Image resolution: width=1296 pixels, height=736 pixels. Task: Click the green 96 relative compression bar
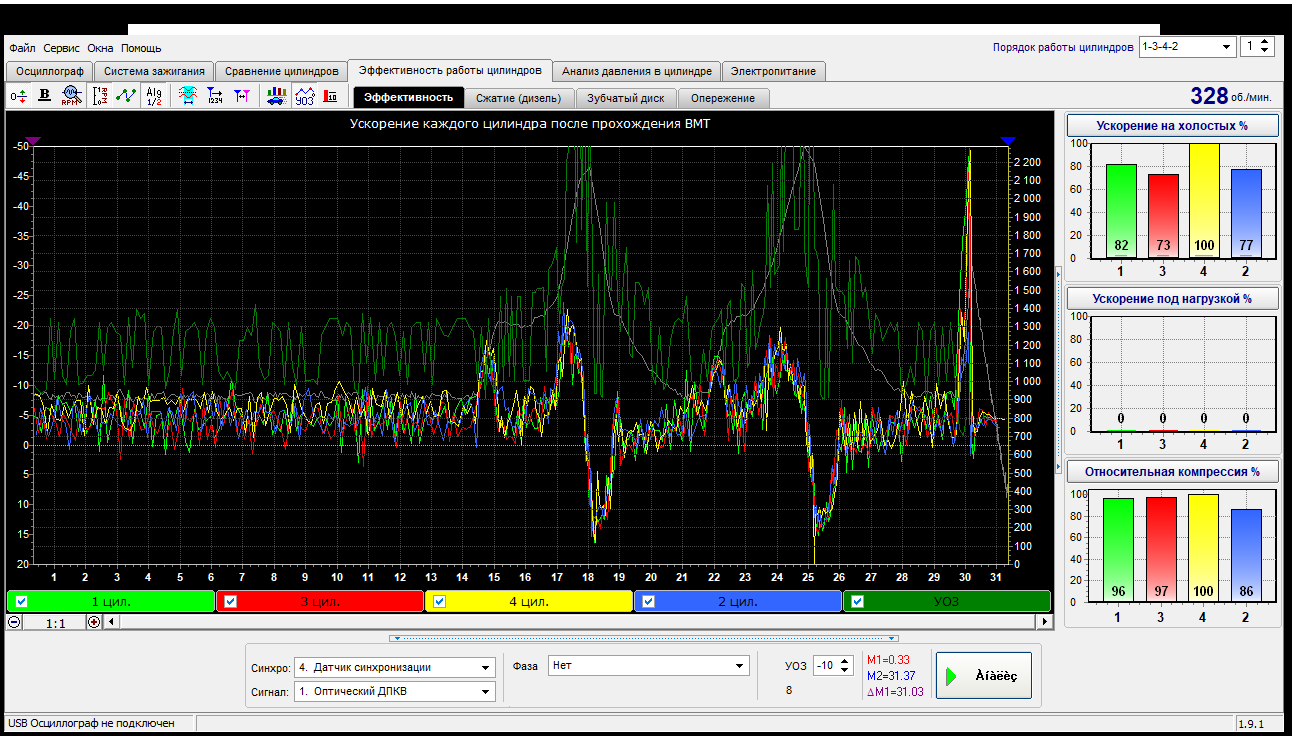coord(1119,550)
